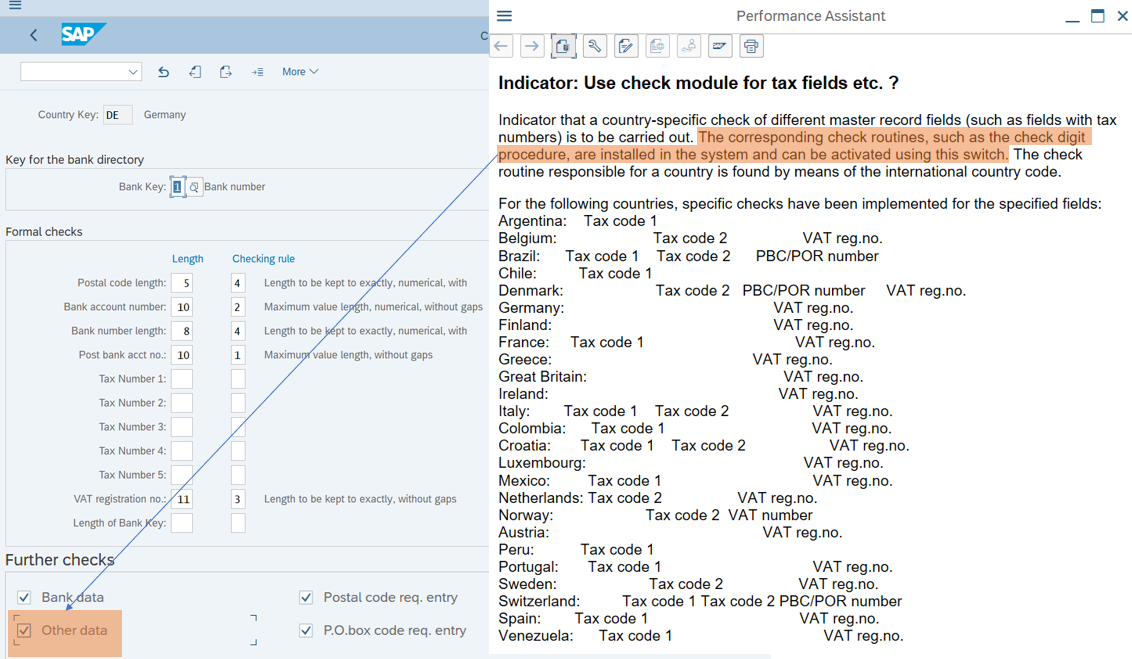1132x659 pixels.
Task: Click the SAP back arrow
Action: click(33, 35)
